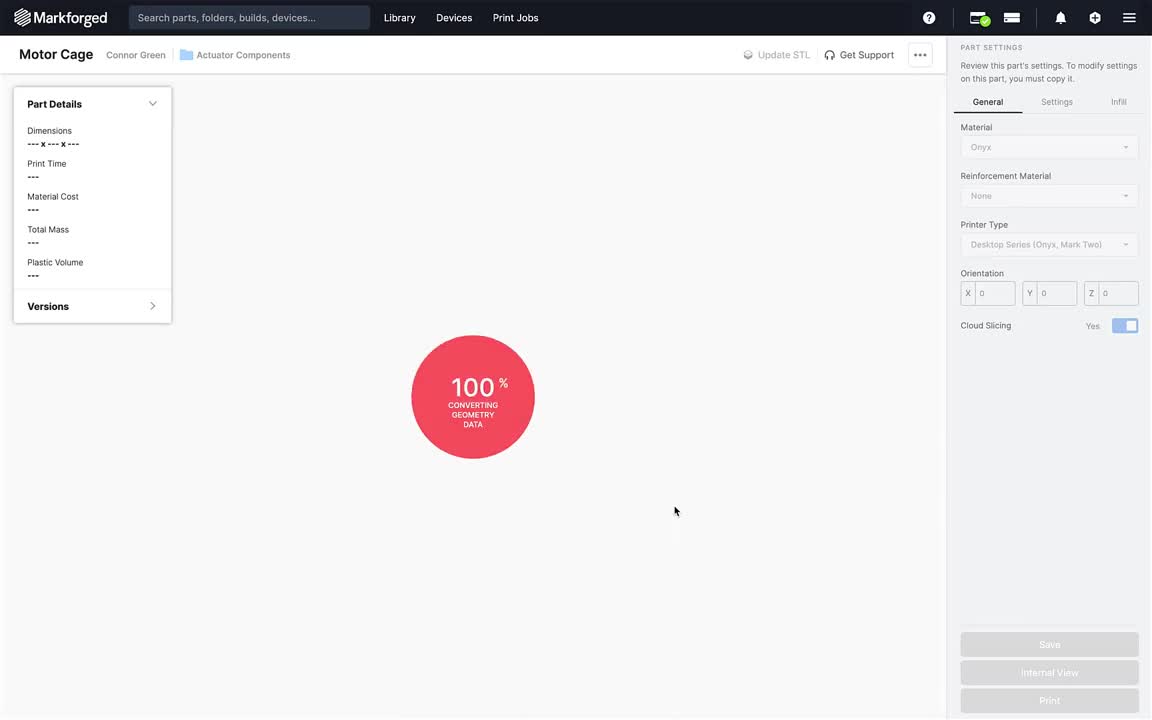Open Devices in the top navigation
Screen dimensions: 1152x720
click(454, 18)
